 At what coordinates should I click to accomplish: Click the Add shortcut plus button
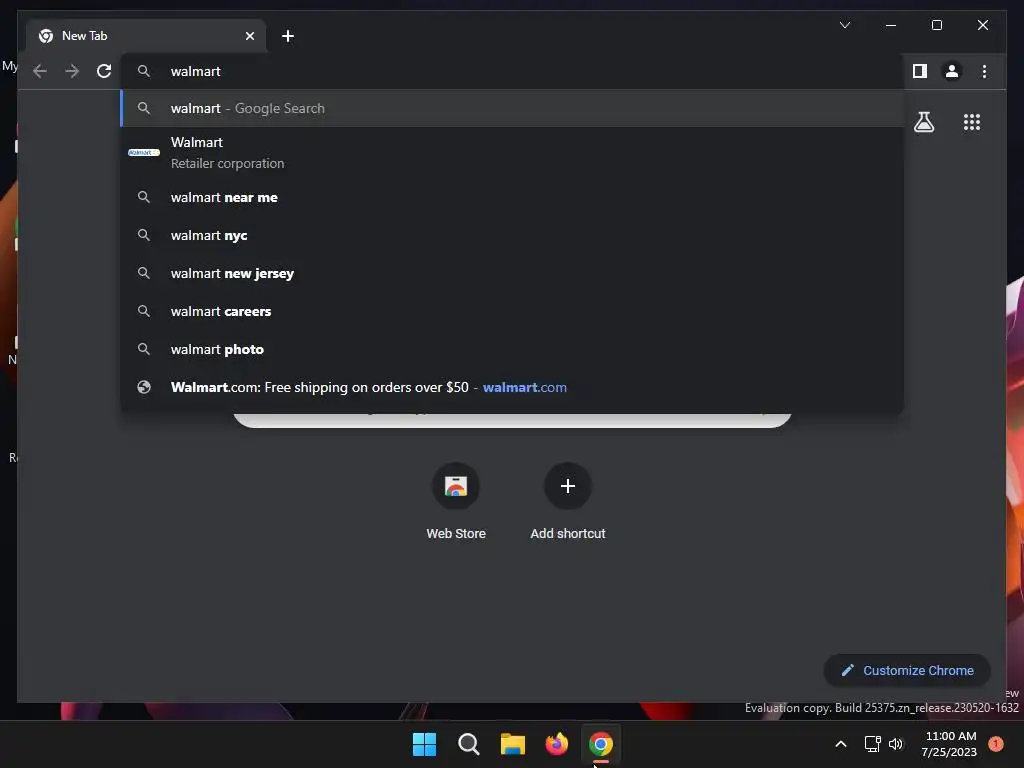568,486
